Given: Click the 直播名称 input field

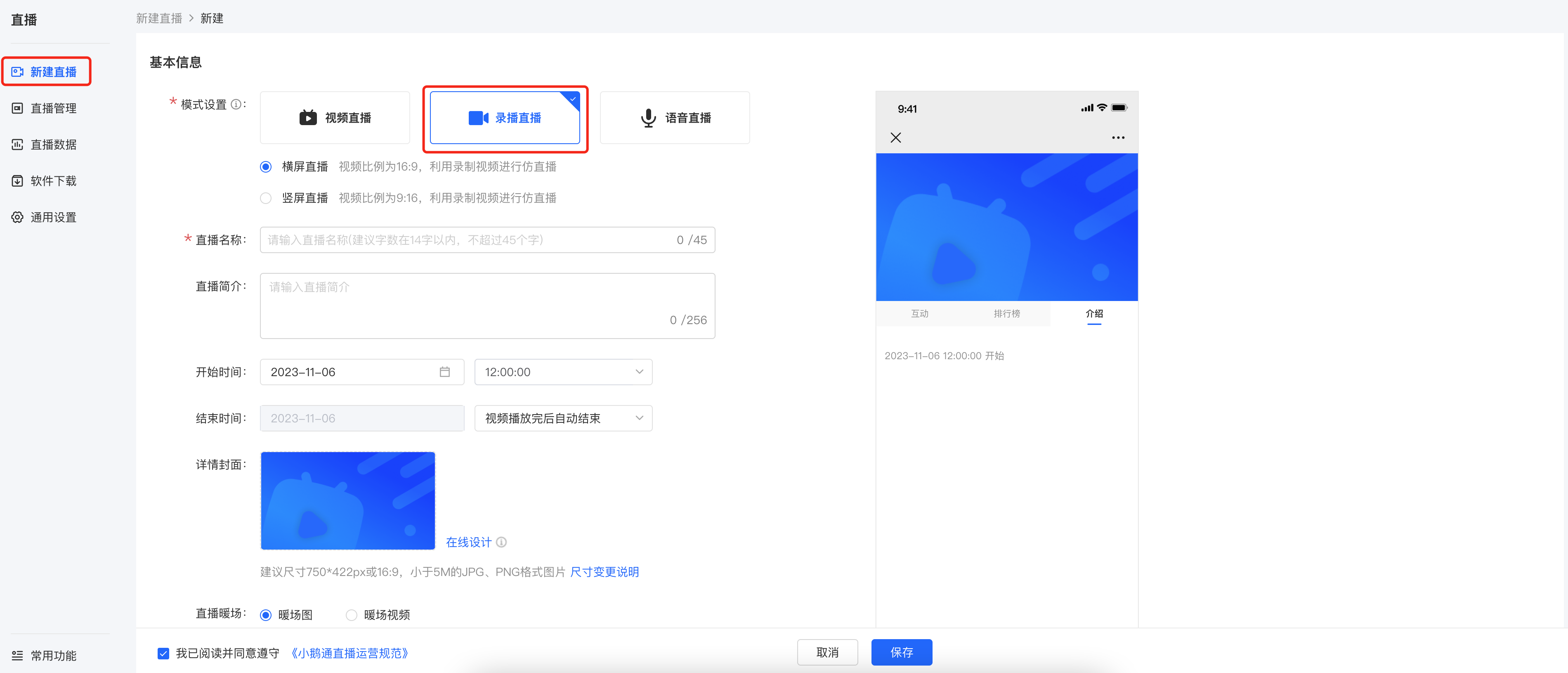Looking at the screenshot, I should tap(487, 240).
